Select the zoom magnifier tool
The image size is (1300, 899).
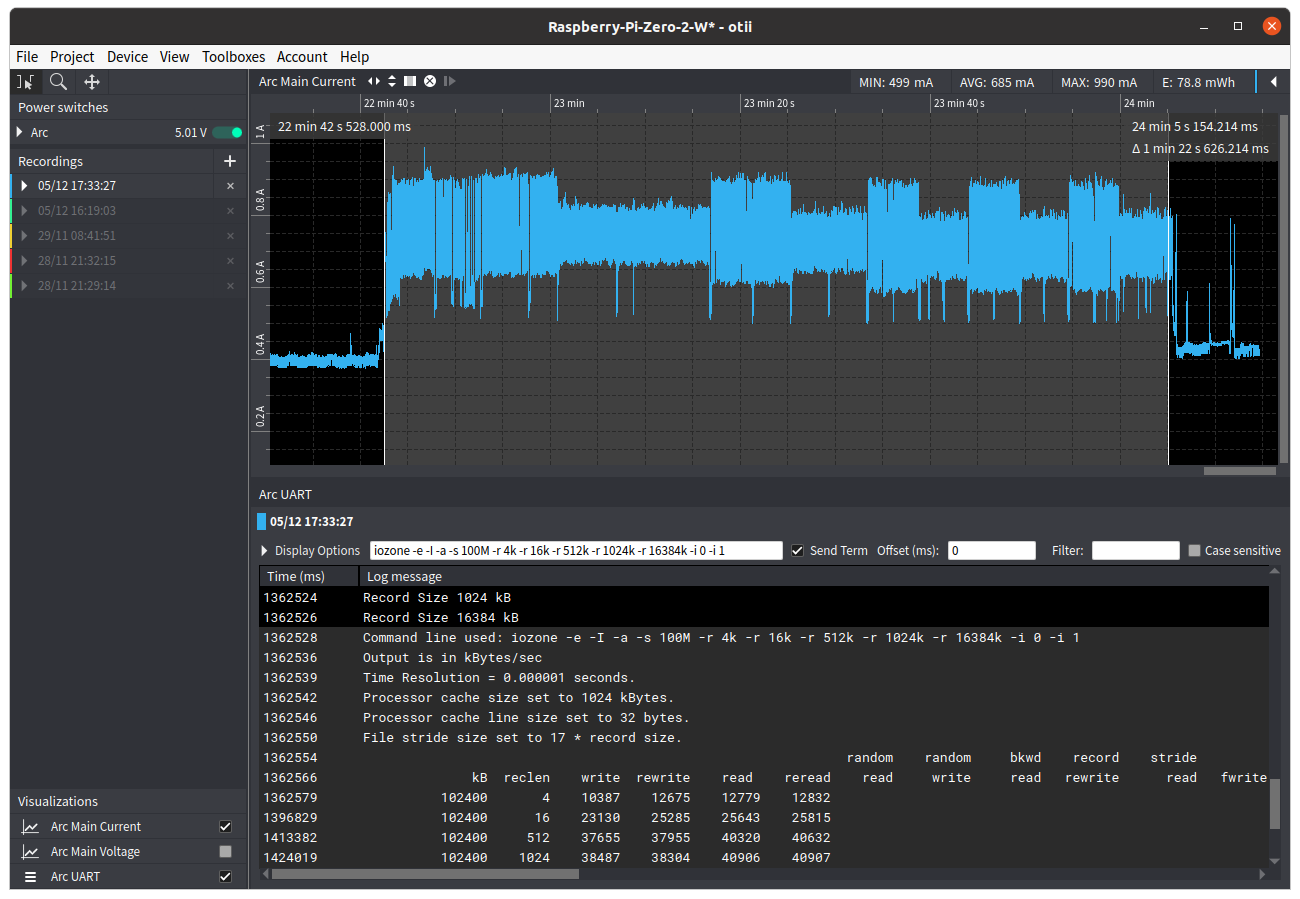point(59,82)
